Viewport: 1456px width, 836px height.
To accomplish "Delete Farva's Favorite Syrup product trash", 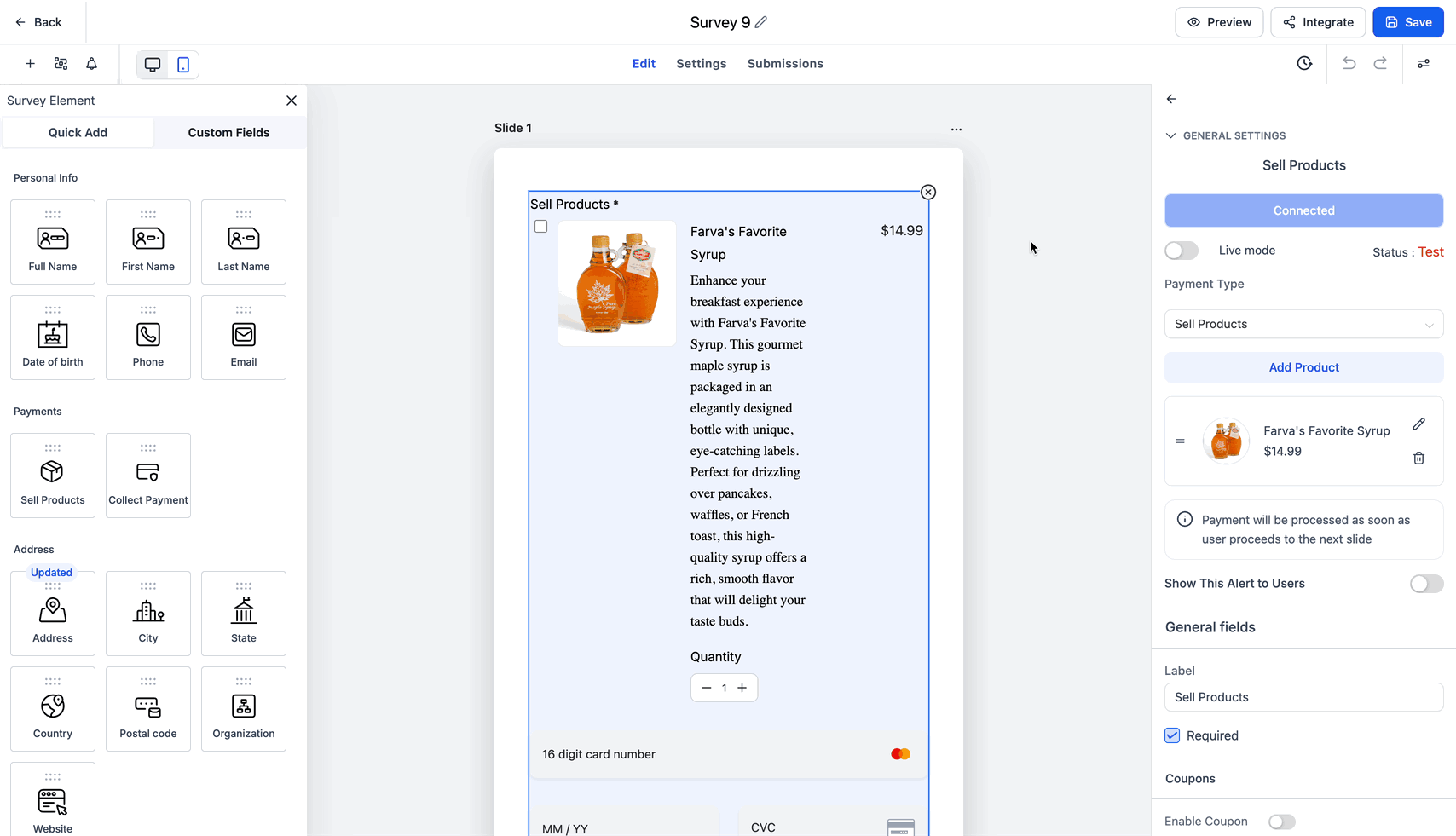I will coord(1418,458).
